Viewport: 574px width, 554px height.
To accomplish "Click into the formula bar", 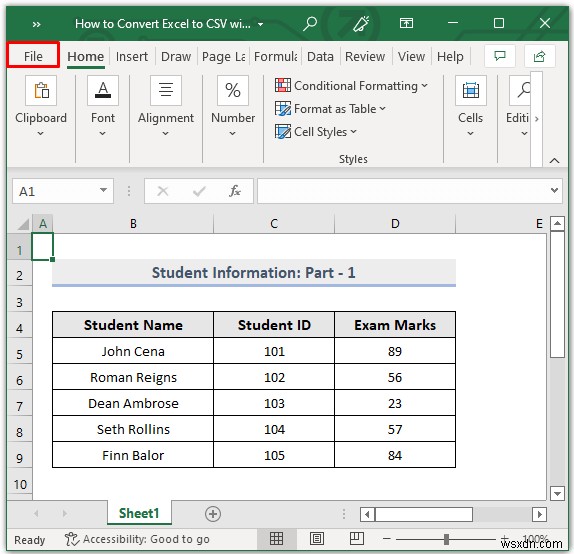I will (x=403, y=191).
